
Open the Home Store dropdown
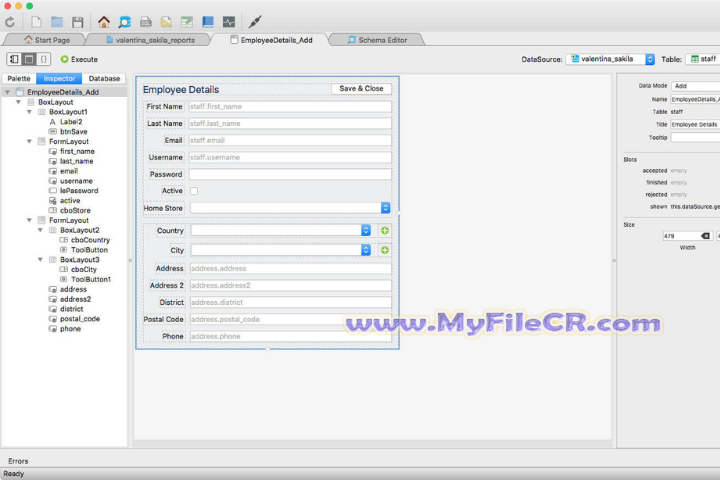point(290,208)
